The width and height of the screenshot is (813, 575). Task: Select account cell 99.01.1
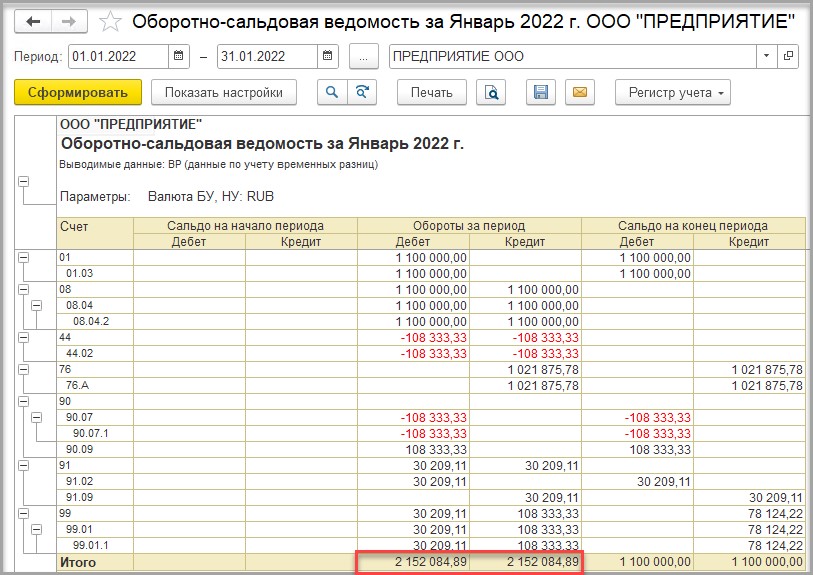[x=95, y=545]
